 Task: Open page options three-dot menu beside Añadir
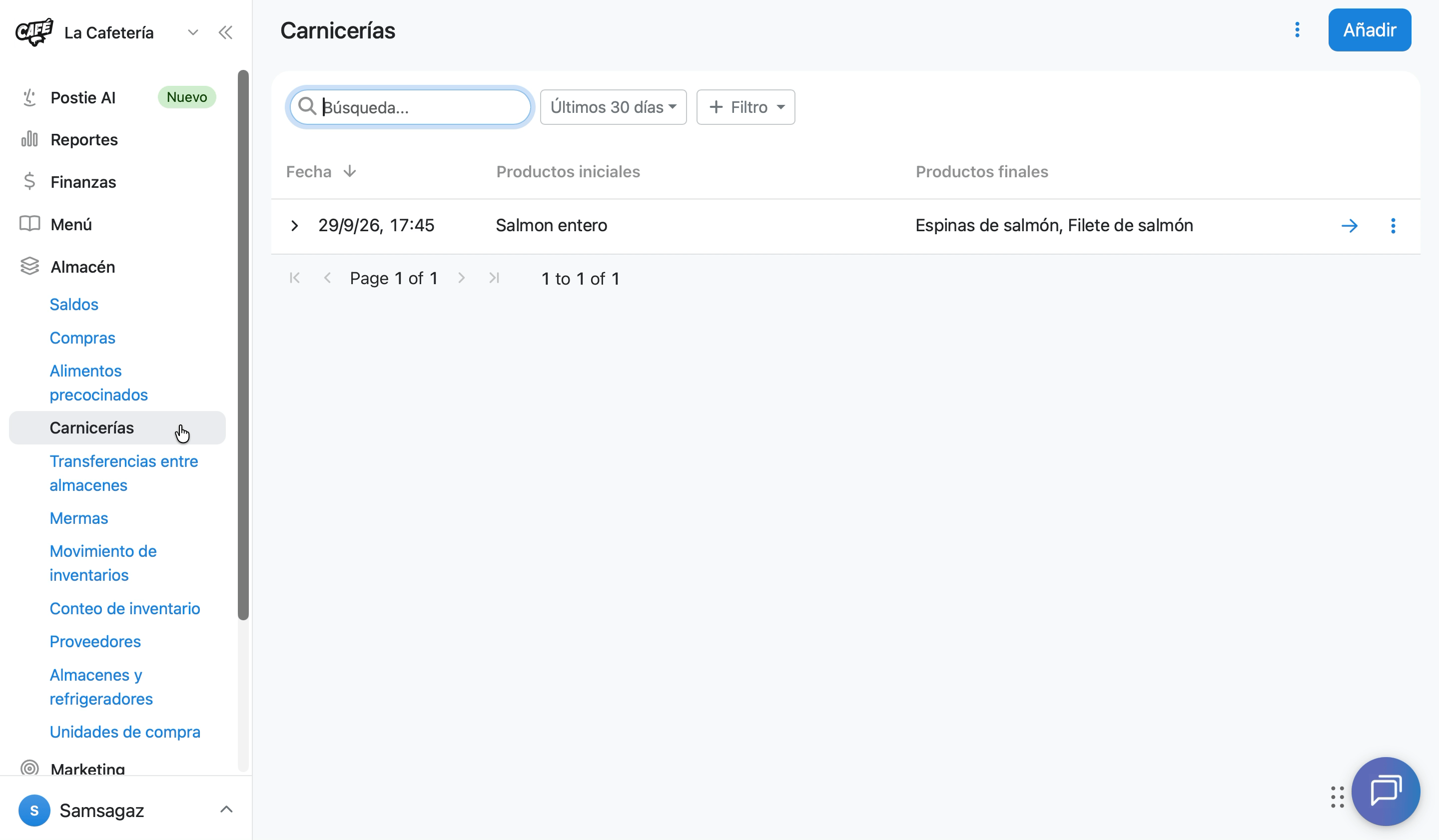pos(1297,29)
